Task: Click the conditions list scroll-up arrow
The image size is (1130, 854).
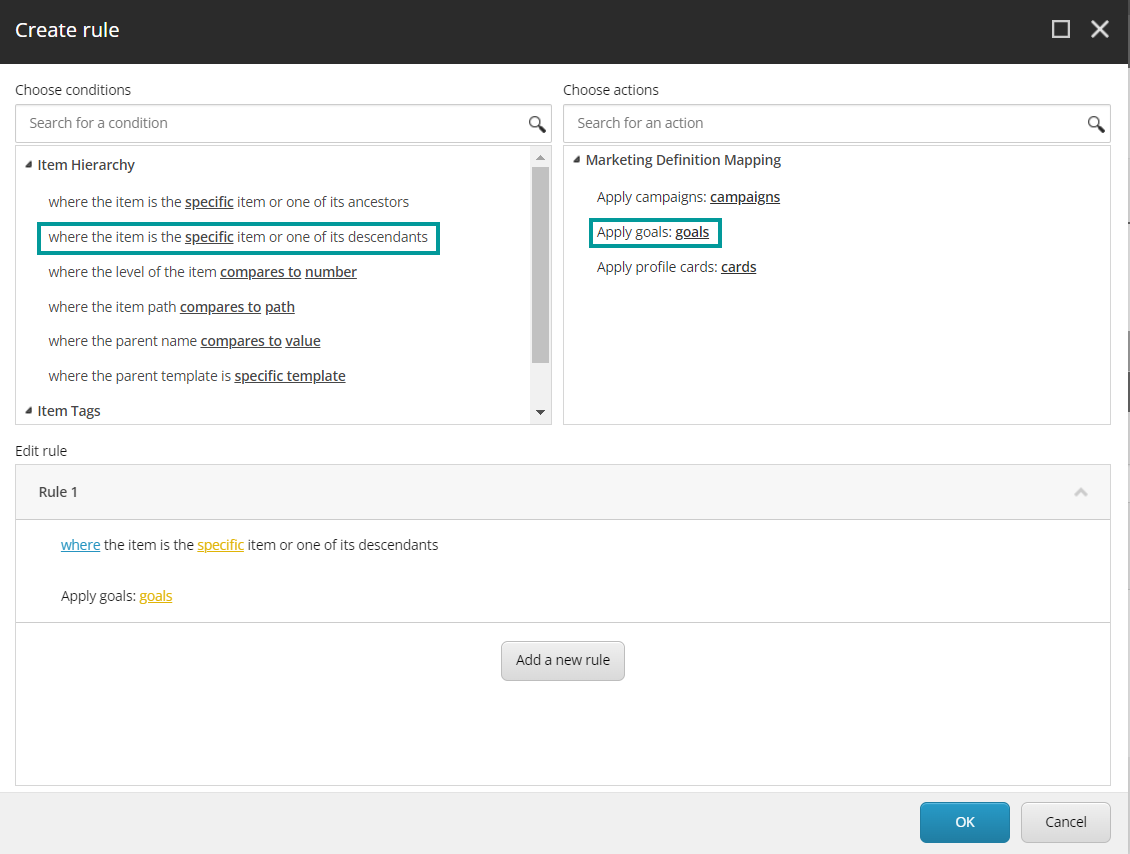Action: click(540, 157)
